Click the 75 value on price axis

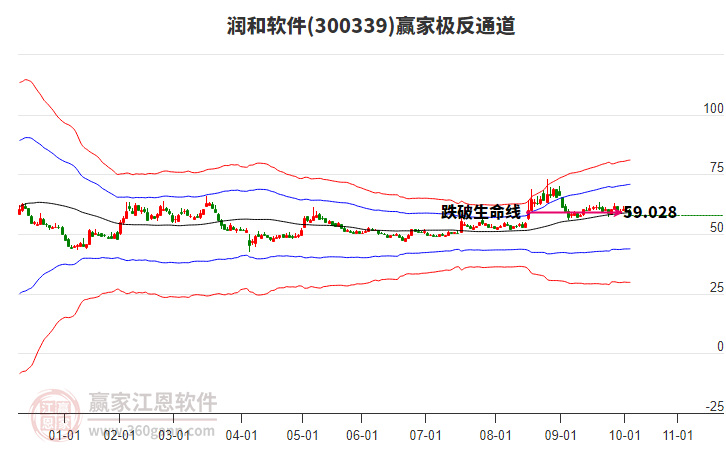(x=716, y=168)
